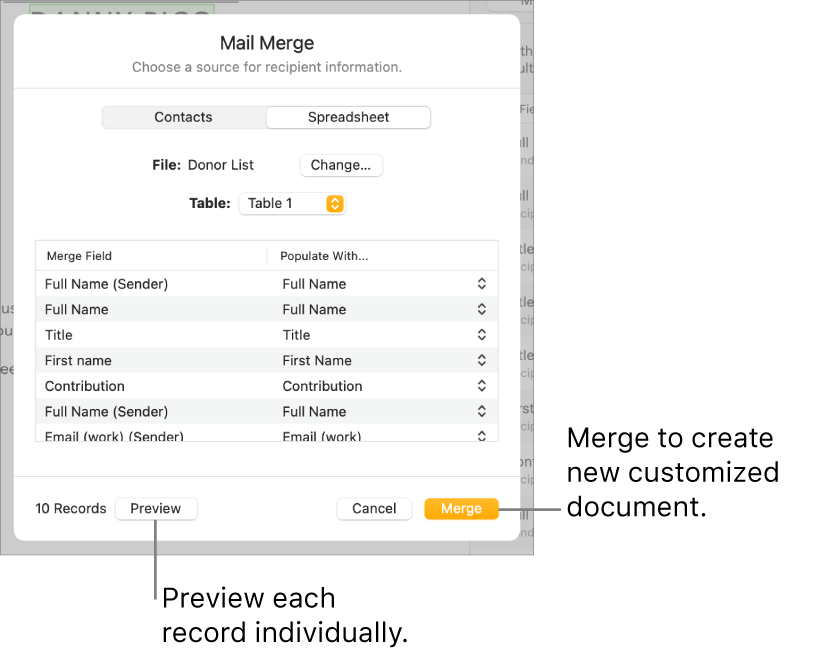The image size is (828, 654).
Task: Click Merge to create the customized document
Action: 461,508
